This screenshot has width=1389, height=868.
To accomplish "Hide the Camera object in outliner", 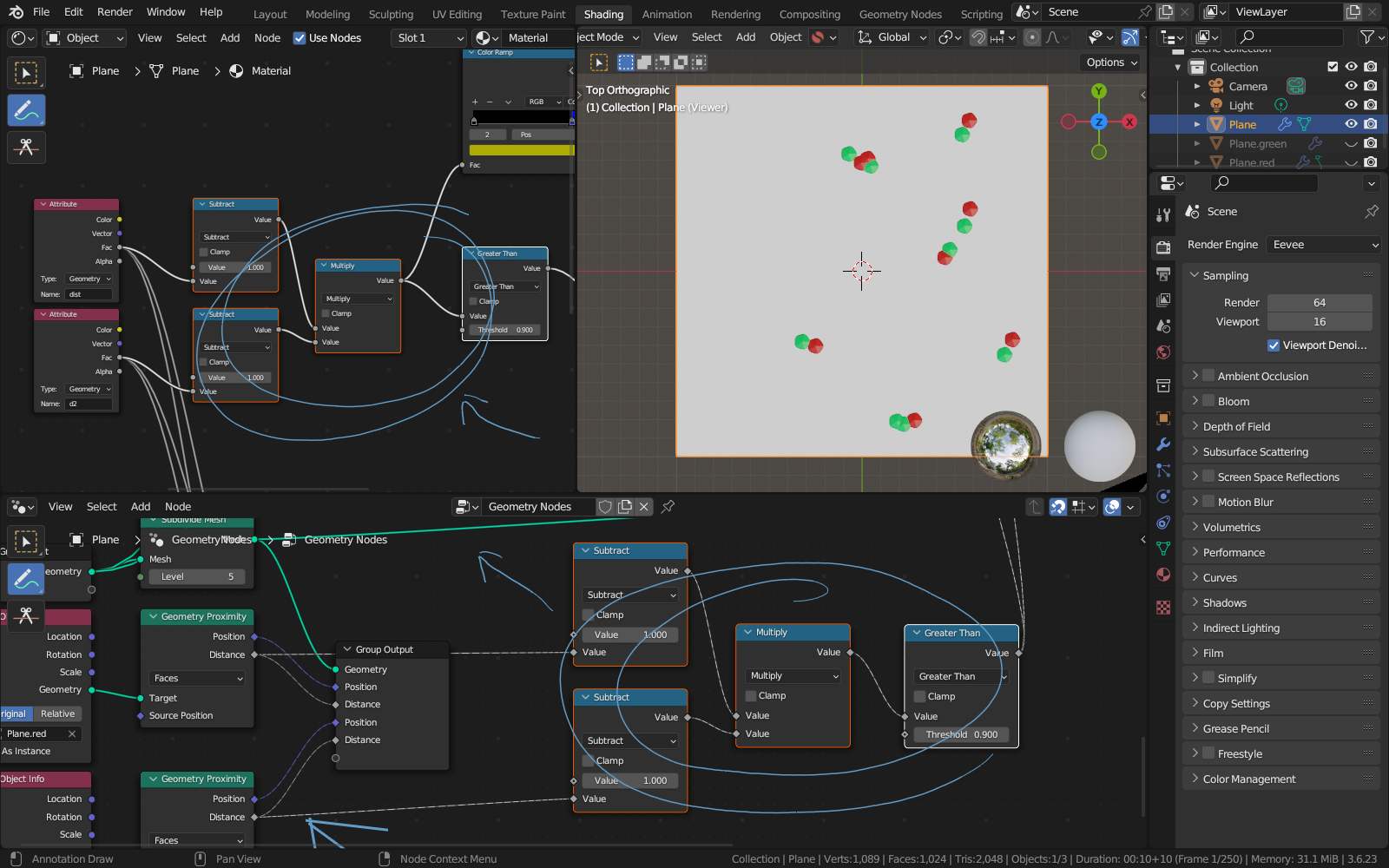I will pyautogui.click(x=1351, y=86).
